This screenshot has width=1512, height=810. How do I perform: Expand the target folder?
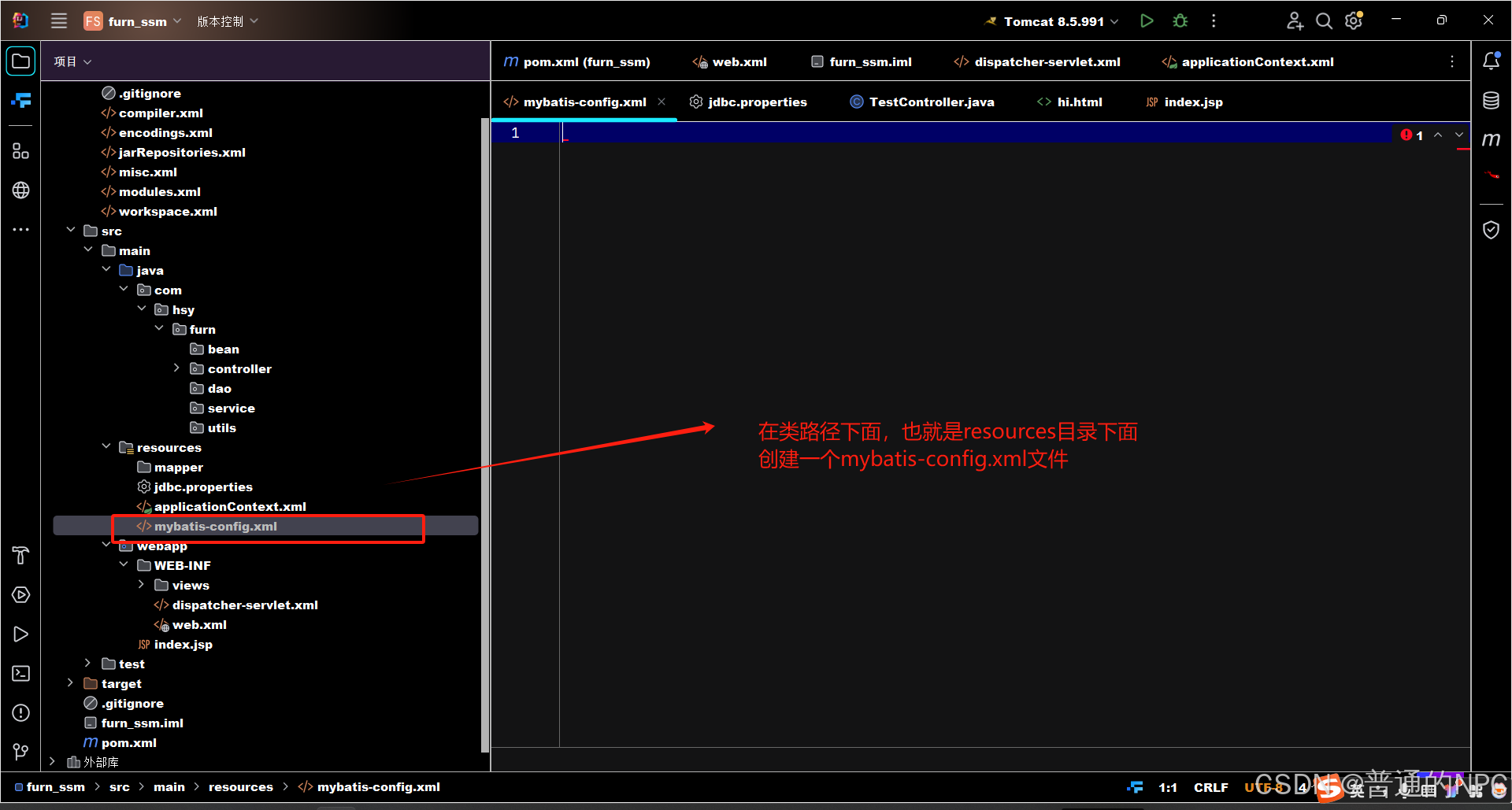click(x=71, y=682)
